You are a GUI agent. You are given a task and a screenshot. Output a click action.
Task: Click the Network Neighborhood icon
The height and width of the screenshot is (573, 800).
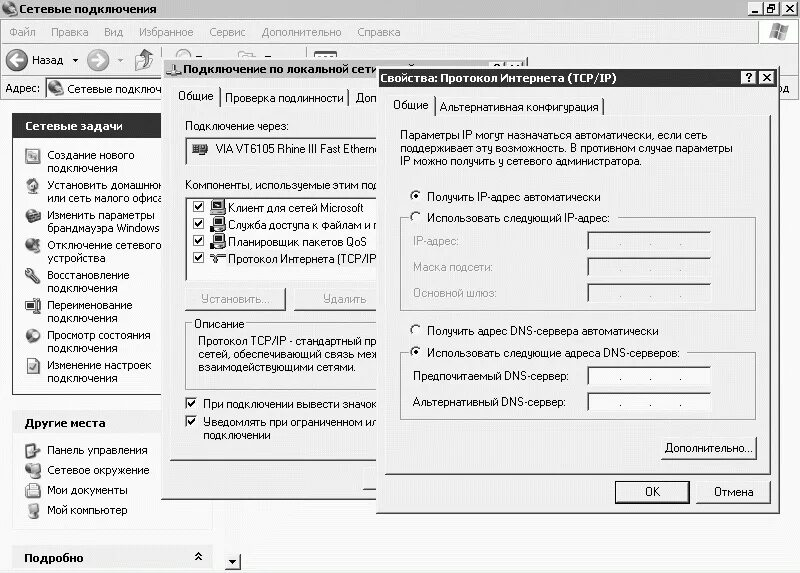coord(33,470)
